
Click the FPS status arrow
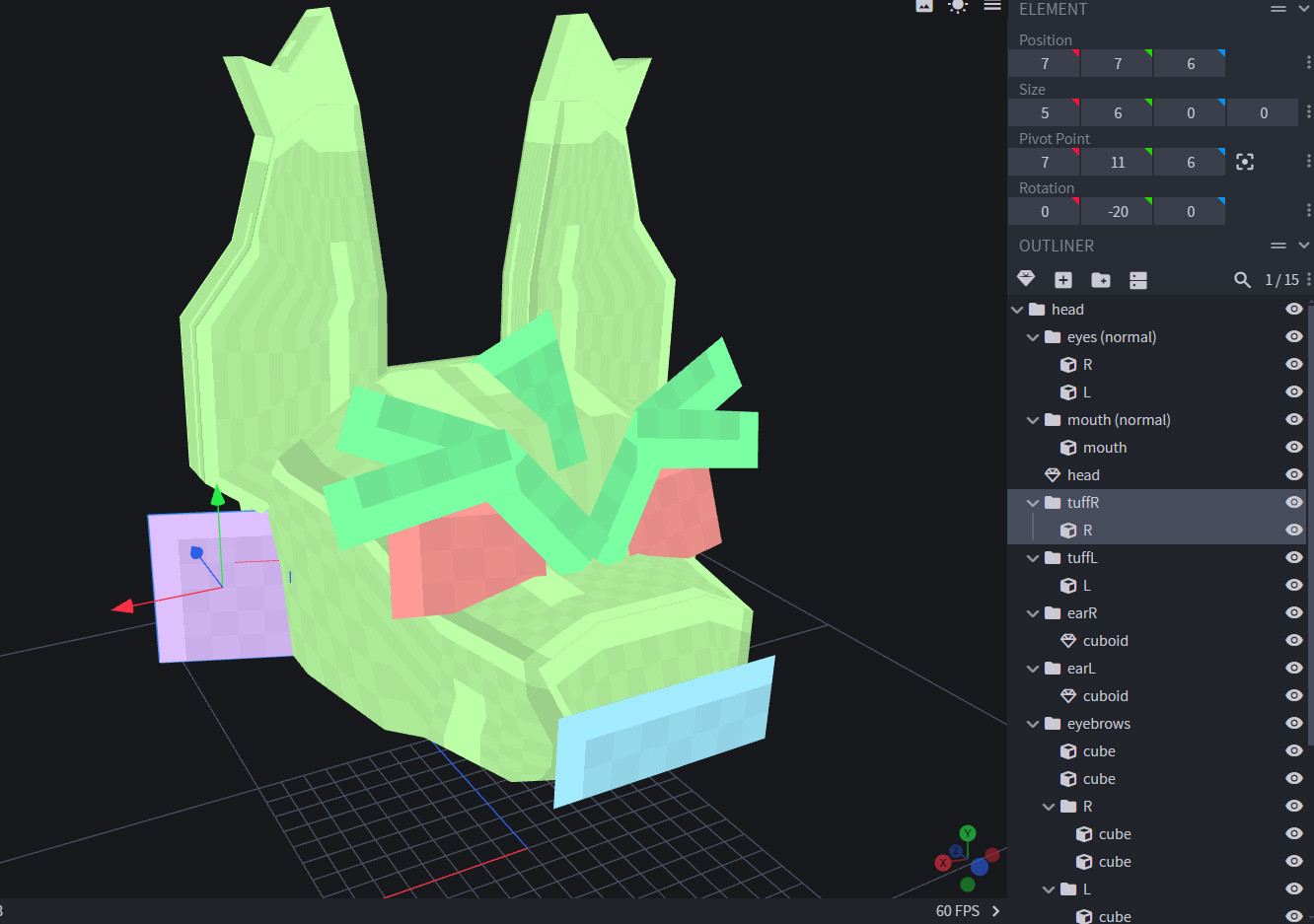click(x=995, y=911)
